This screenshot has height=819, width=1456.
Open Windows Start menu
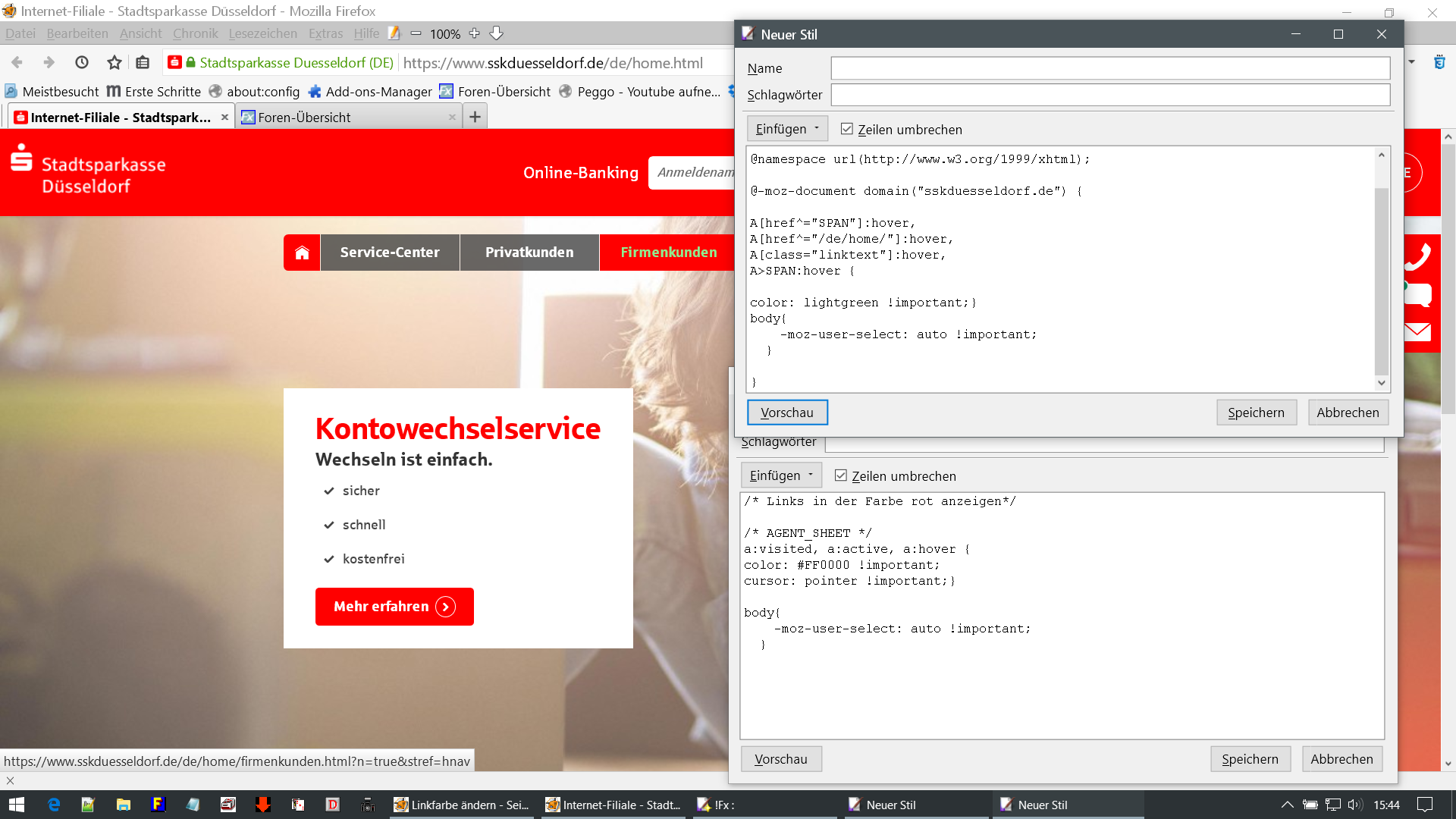pyautogui.click(x=17, y=805)
